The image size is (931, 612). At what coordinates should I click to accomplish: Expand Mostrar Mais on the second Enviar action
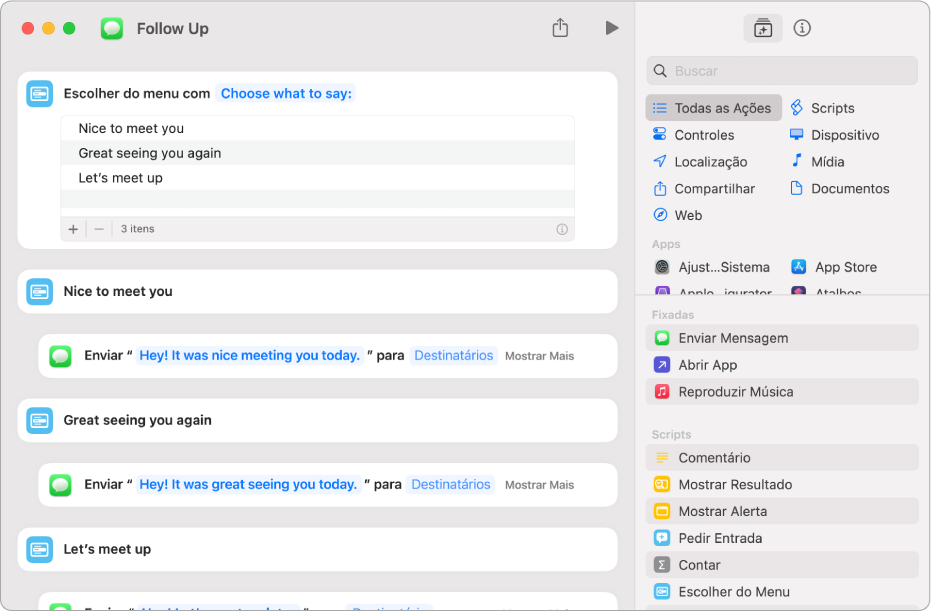coord(539,485)
